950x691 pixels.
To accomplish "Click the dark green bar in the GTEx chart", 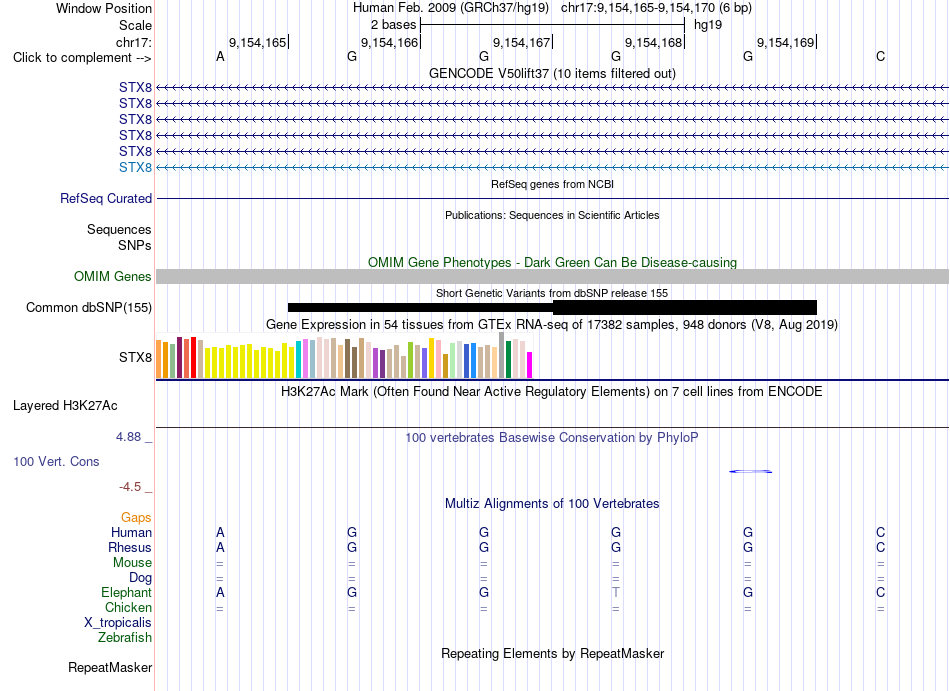I will click(508, 359).
